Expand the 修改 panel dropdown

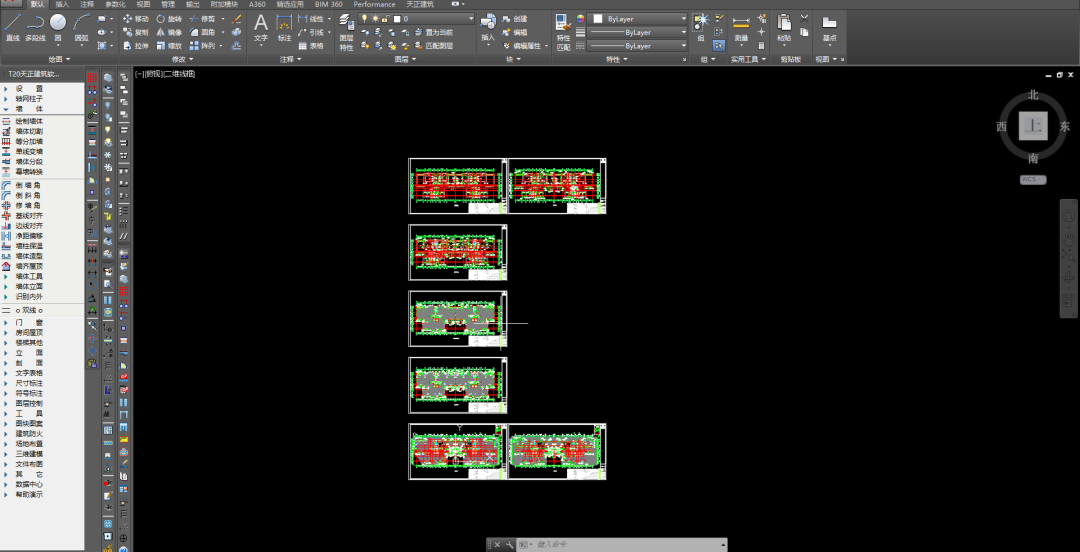(182, 60)
